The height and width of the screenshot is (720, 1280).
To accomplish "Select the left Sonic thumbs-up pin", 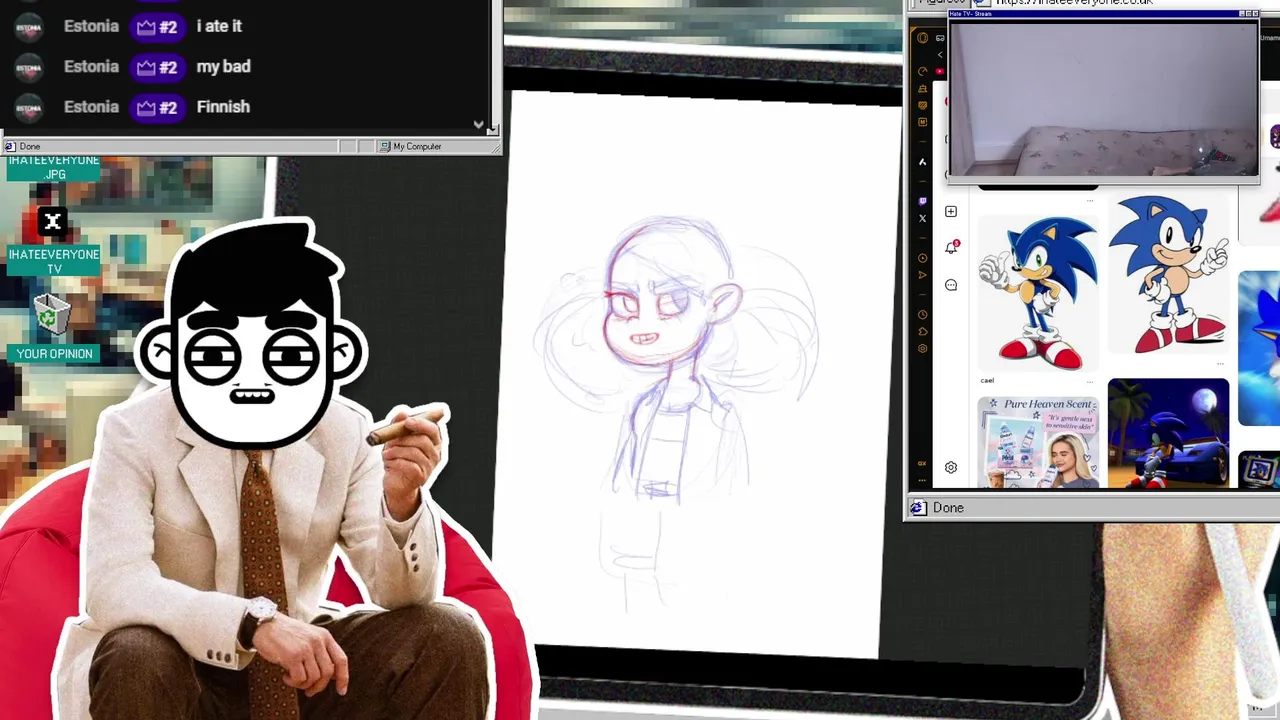I will point(1038,293).
